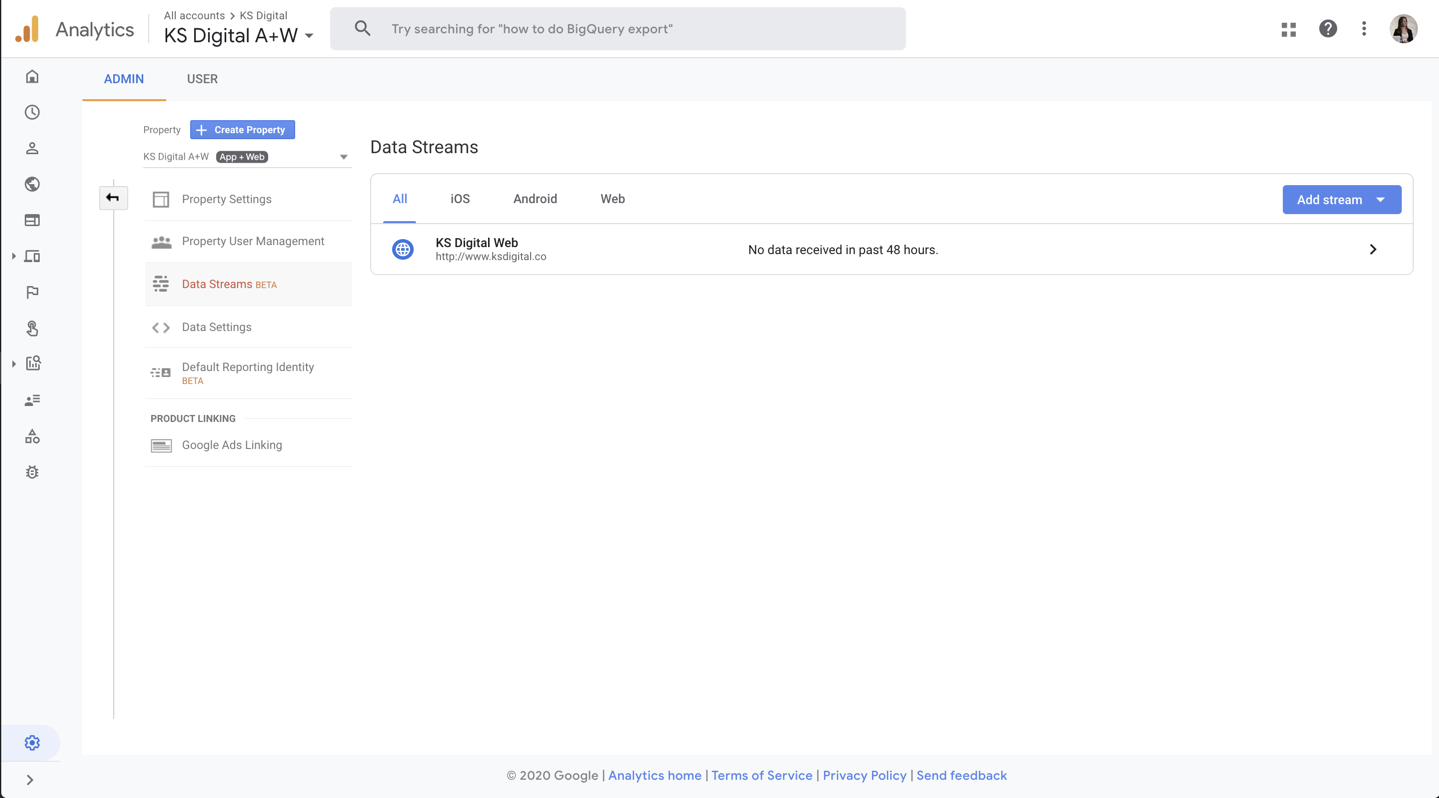Click the globe icon of KS Digital Web stream

tap(403, 249)
